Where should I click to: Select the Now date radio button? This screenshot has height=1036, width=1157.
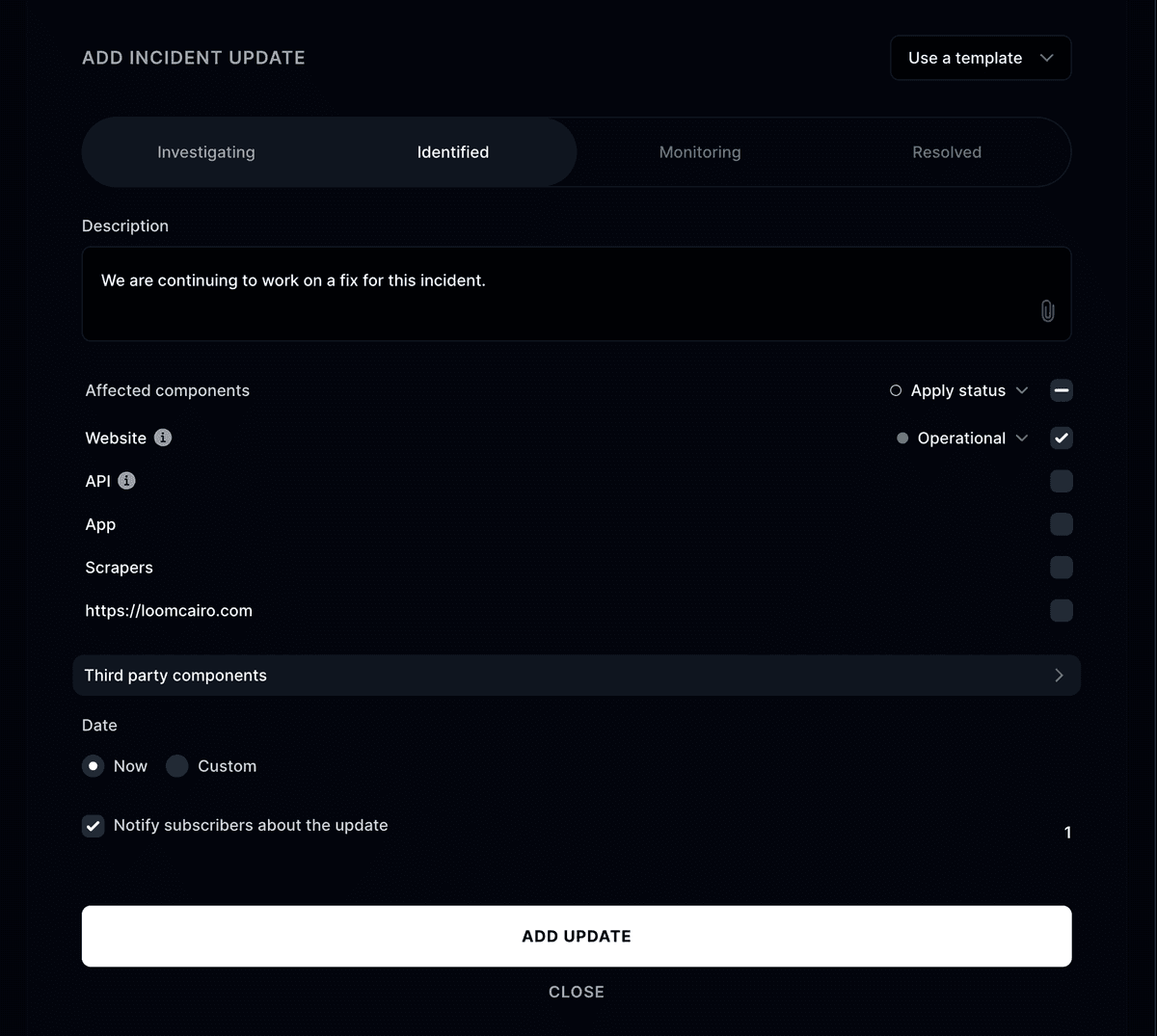coord(93,765)
